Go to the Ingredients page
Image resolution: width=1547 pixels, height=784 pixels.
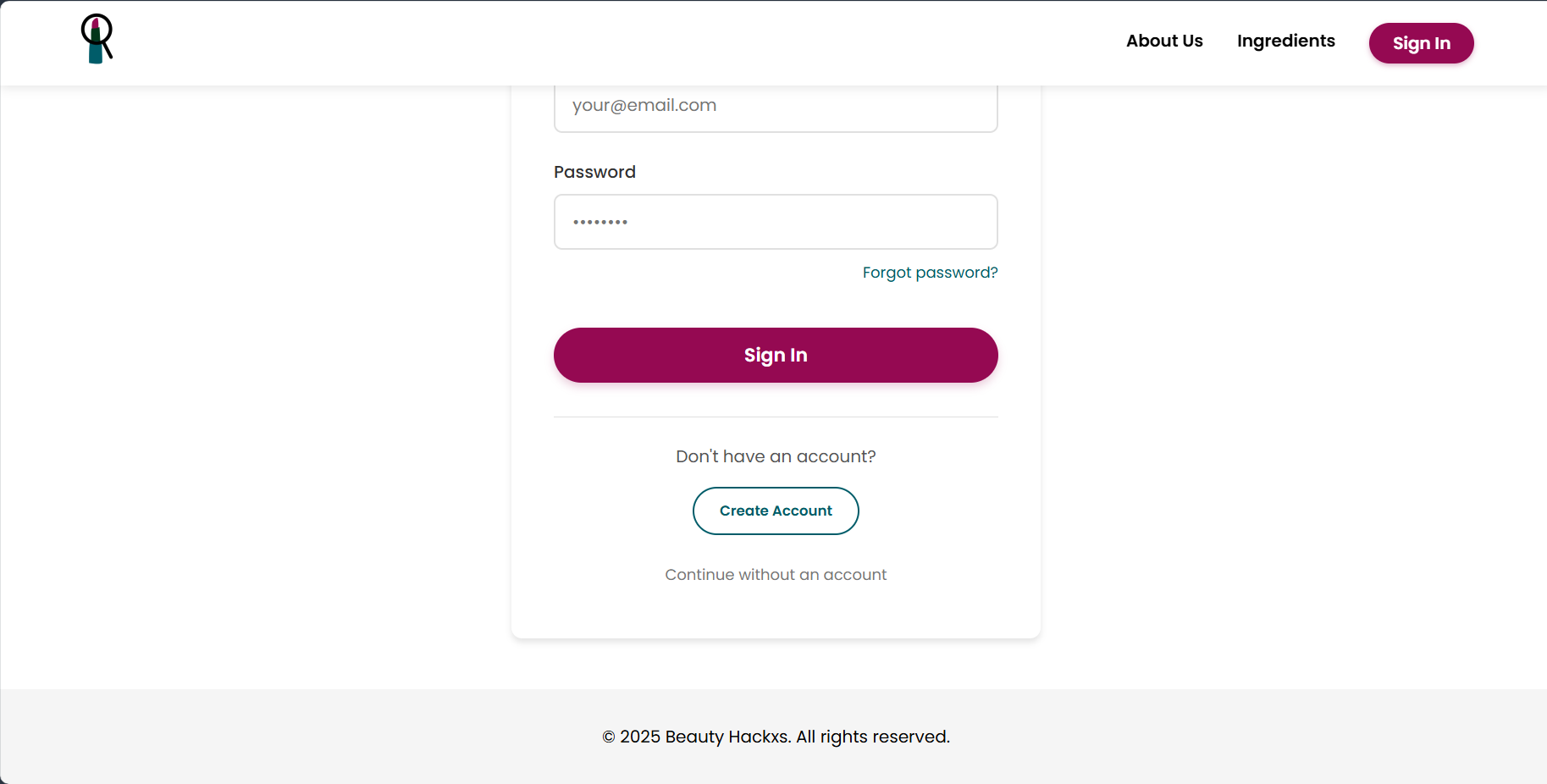(1285, 41)
